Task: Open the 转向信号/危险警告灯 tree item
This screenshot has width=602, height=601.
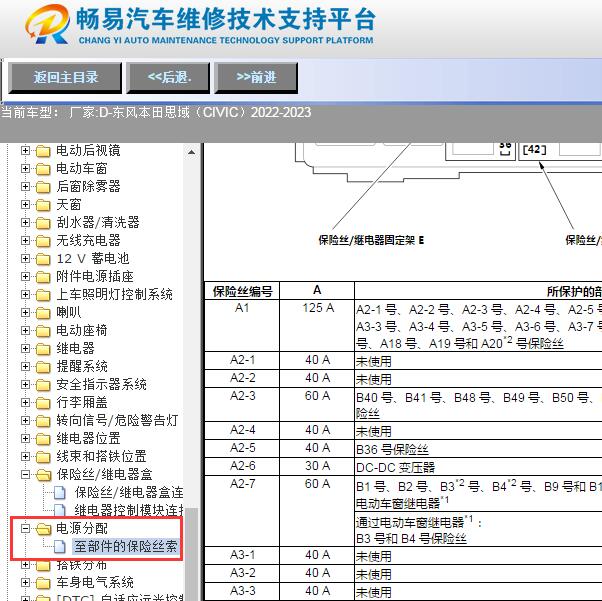Action: tap(117, 421)
